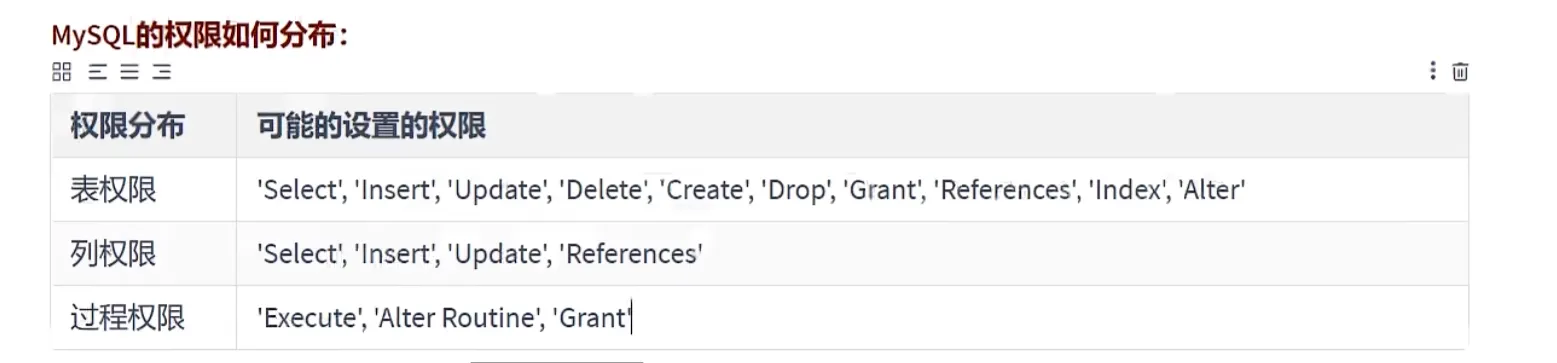1557x363 pixels.
Task: Click 'Alter' at end of 表权限 row
Action: coord(1213,190)
